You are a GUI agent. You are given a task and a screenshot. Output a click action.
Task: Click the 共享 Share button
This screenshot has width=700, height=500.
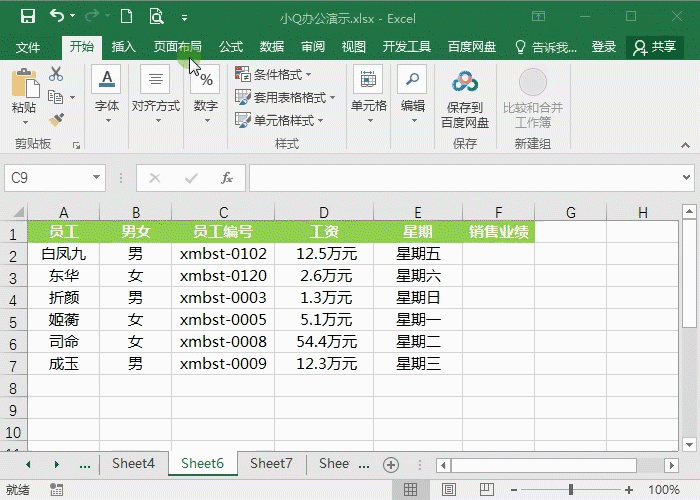(x=654, y=47)
